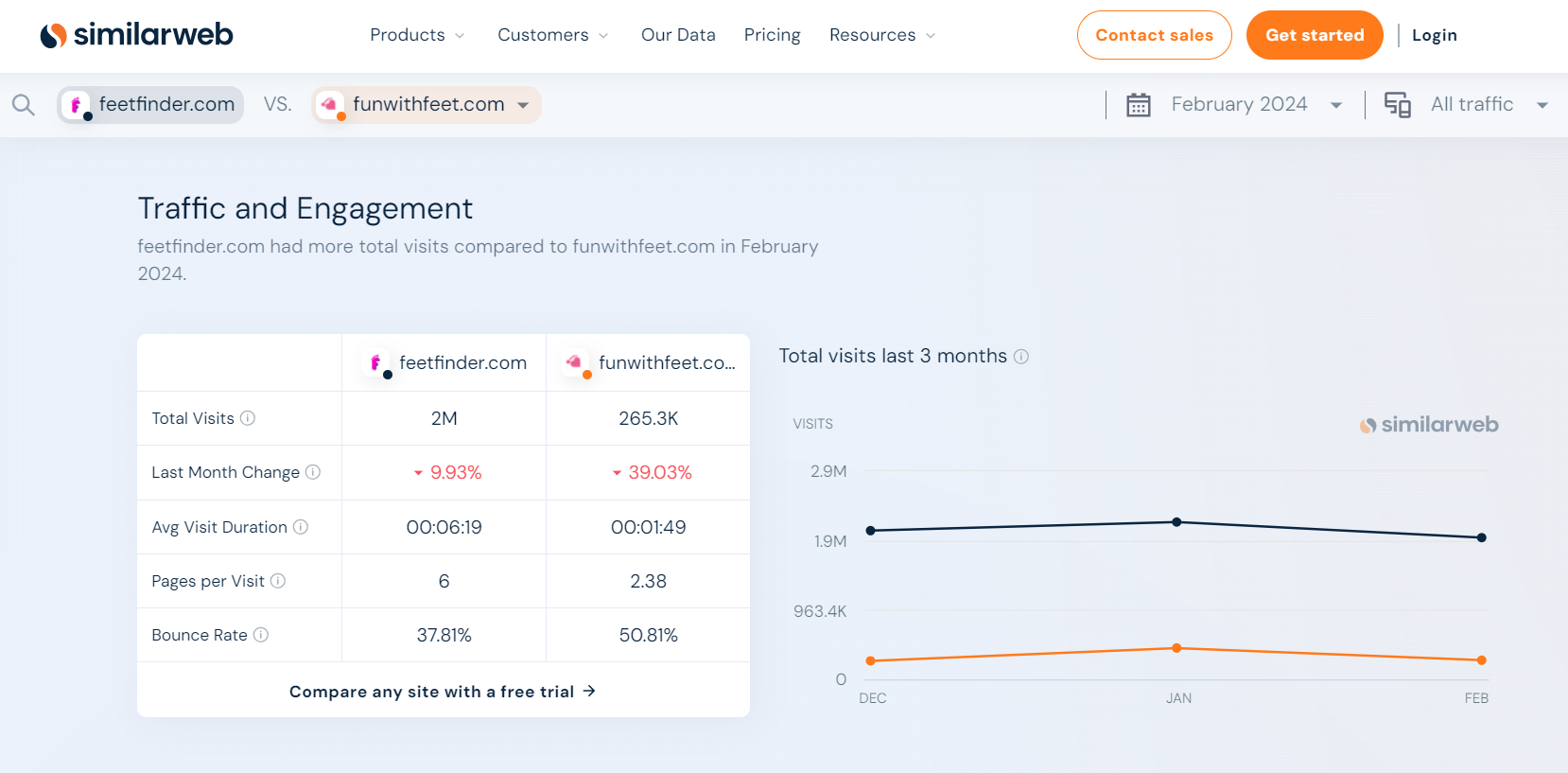Viewport: 1568px width, 773px height.
Task: Expand the Resources menu
Action: click(882, 35)
